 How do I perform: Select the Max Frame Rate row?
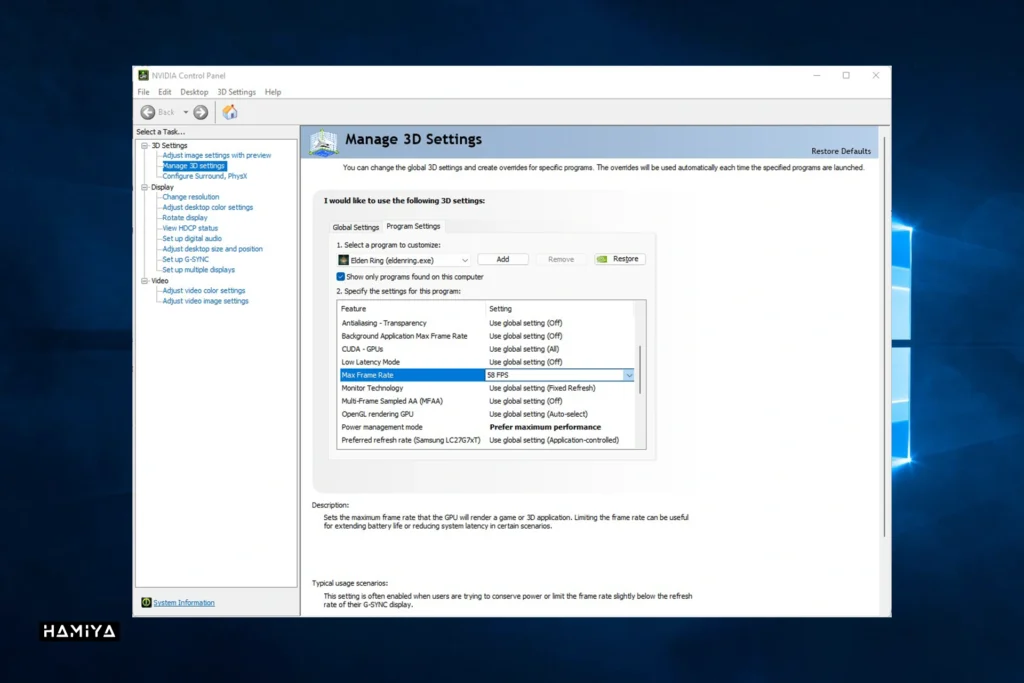pos(487,375)
